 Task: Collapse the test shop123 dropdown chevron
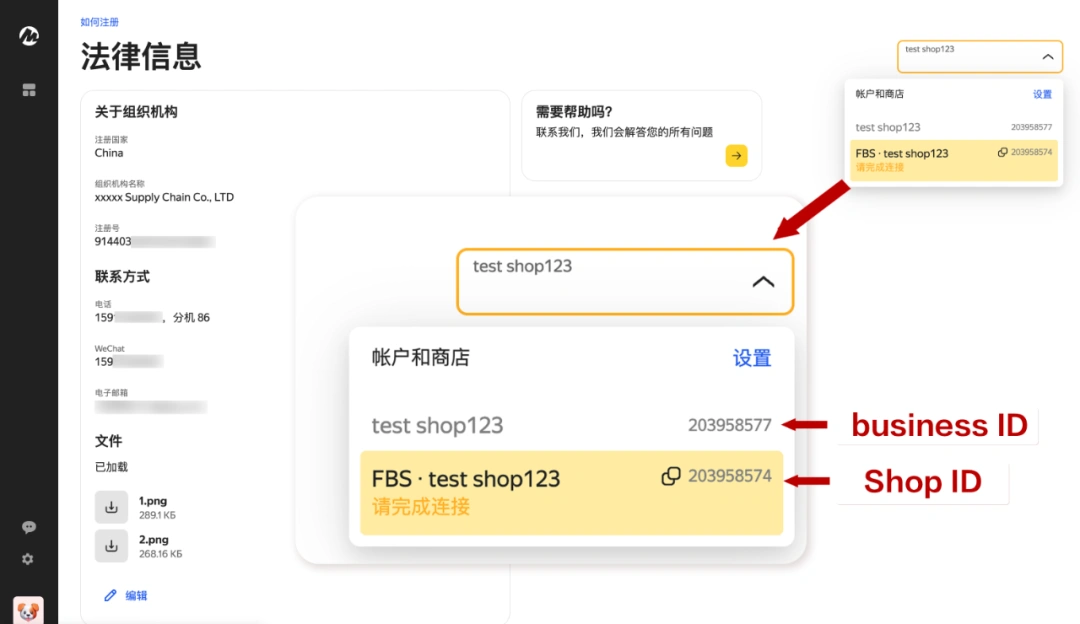[x=764, y=282]
